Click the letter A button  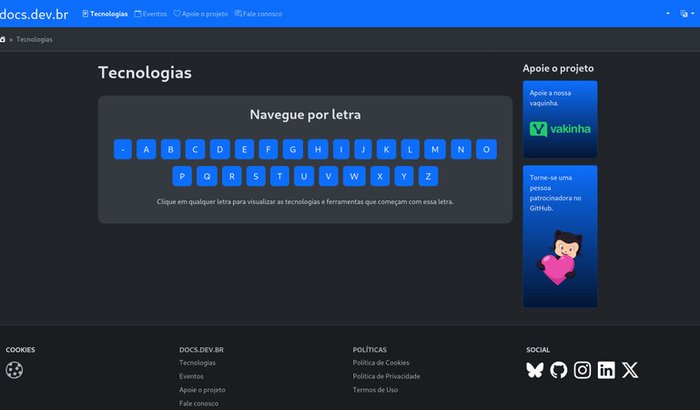pyautogui.click(x=147, y=150)
